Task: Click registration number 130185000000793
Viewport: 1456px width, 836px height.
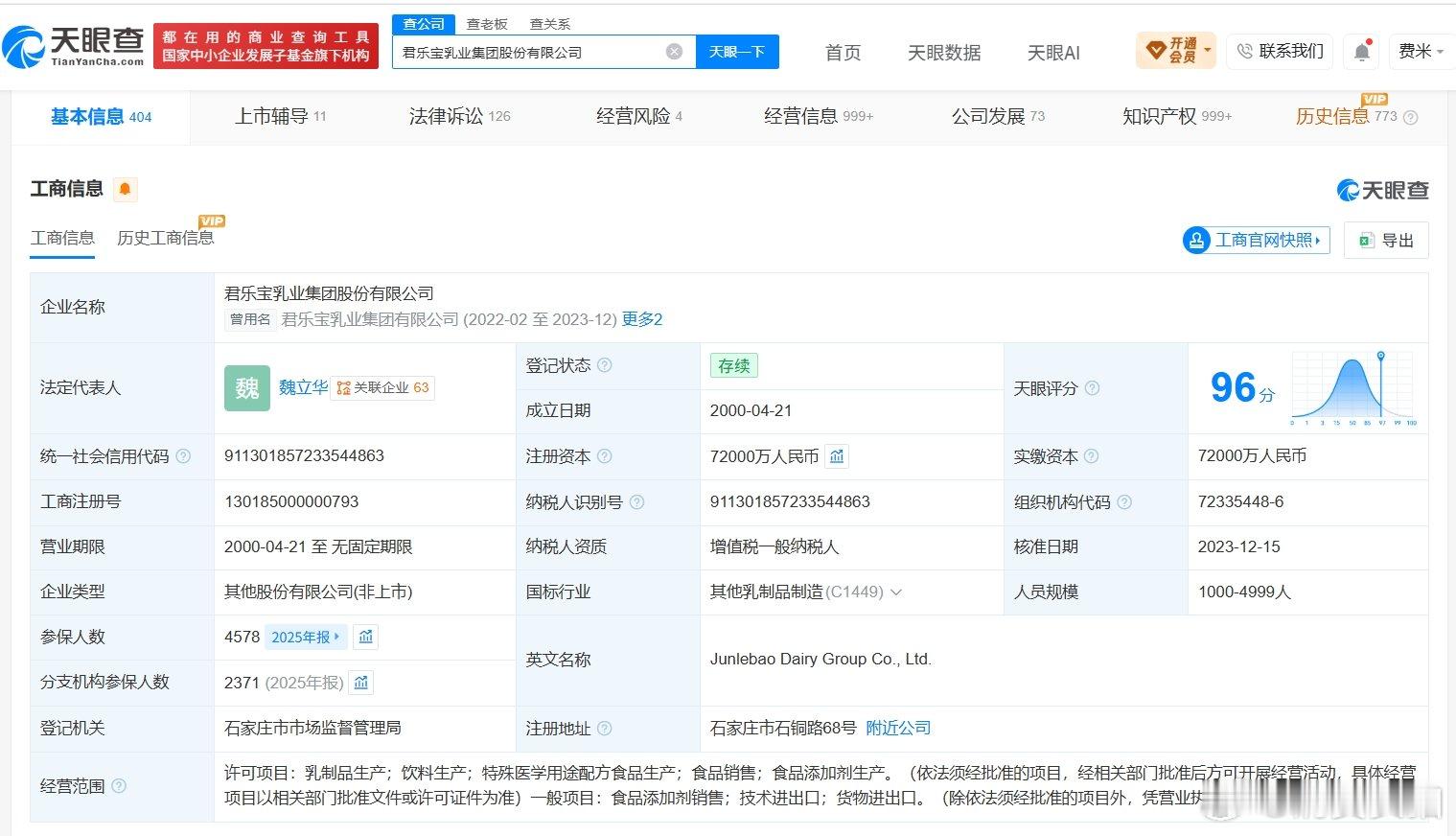Action: (x=291, y=501)
